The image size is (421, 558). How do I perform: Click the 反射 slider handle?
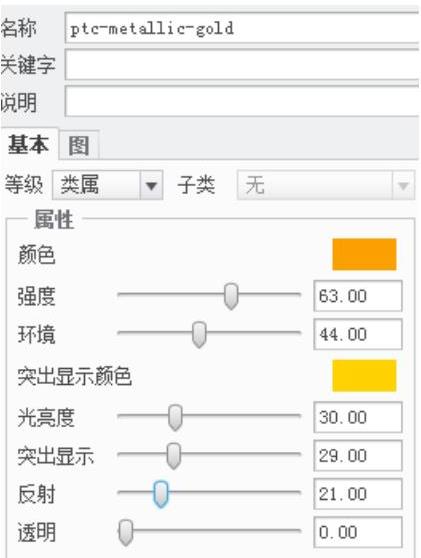click(161, 494)
